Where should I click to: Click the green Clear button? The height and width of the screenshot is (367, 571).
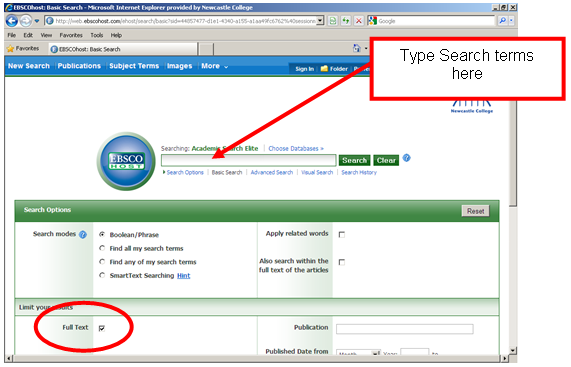click(386, 161)
